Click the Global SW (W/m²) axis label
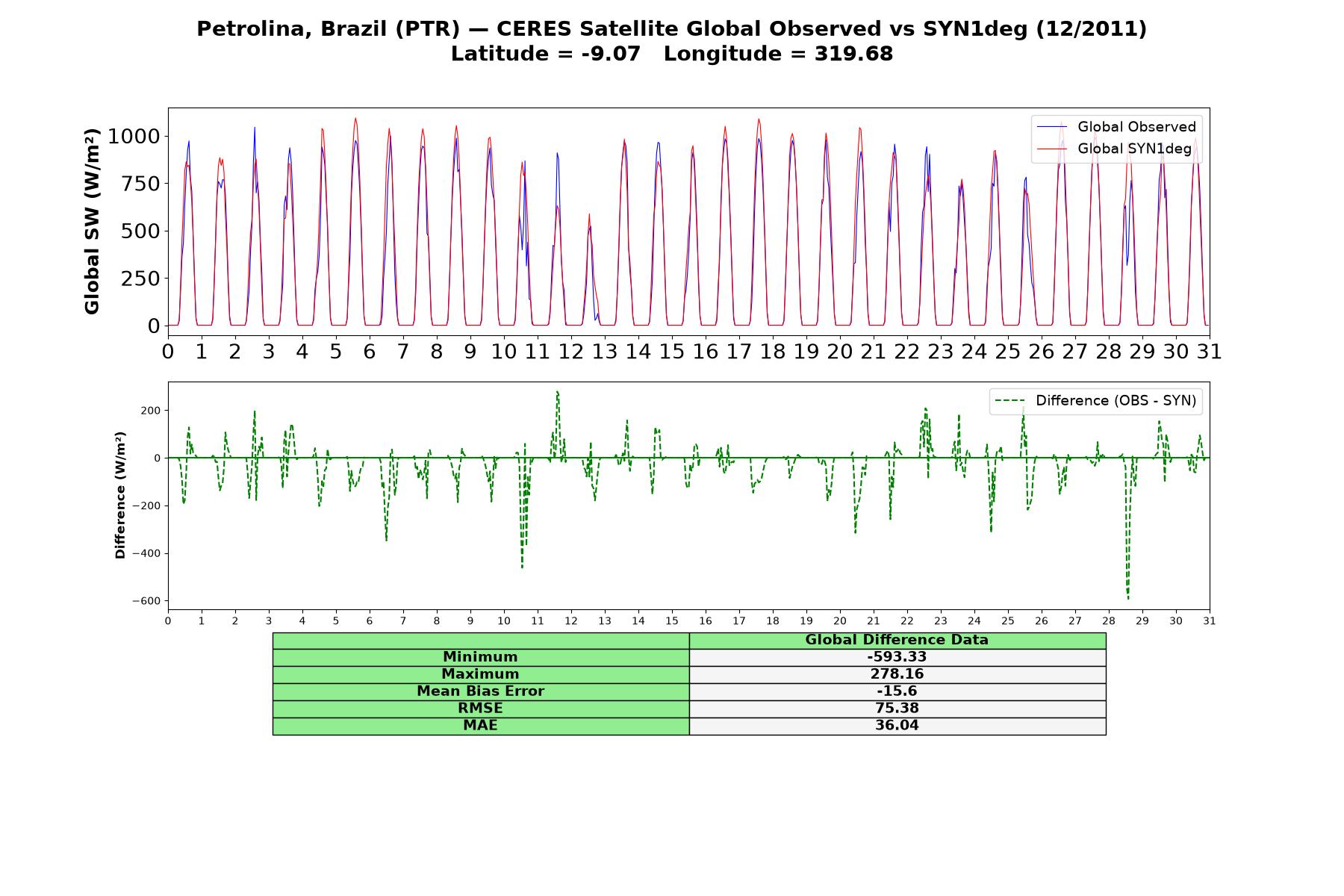 pos(92,222)
